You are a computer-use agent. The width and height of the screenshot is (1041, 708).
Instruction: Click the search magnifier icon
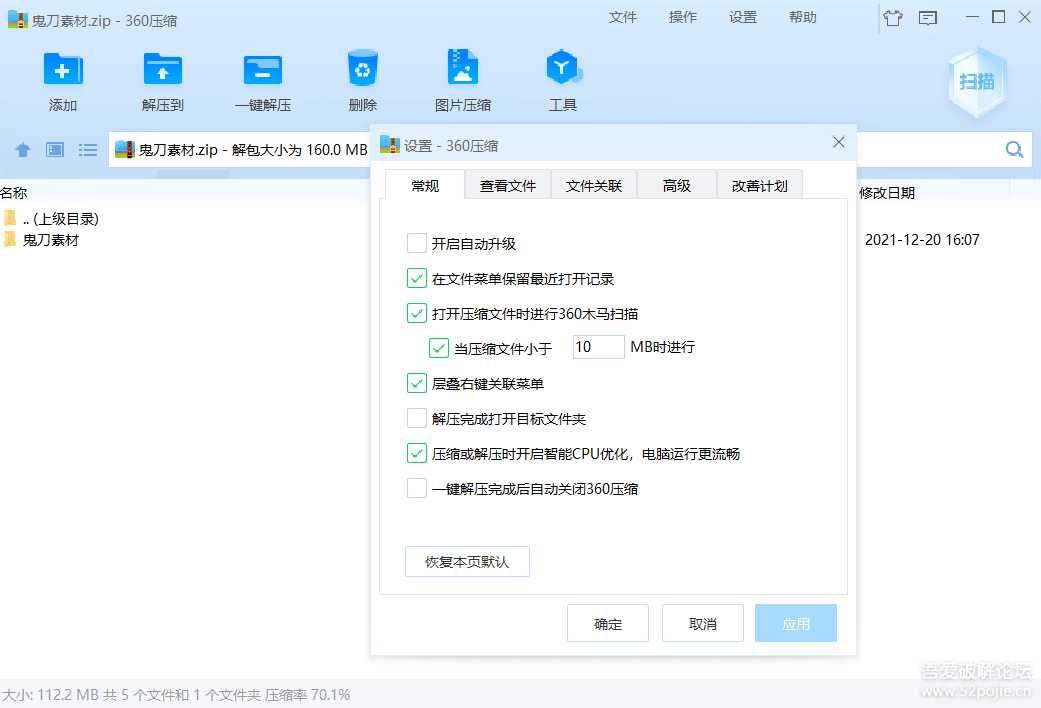point(1014,150)
